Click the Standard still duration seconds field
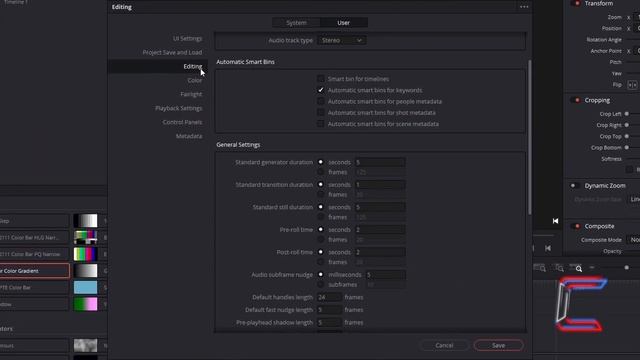The height and width of the screenshot is (360, 640). [x=380, y=207]
